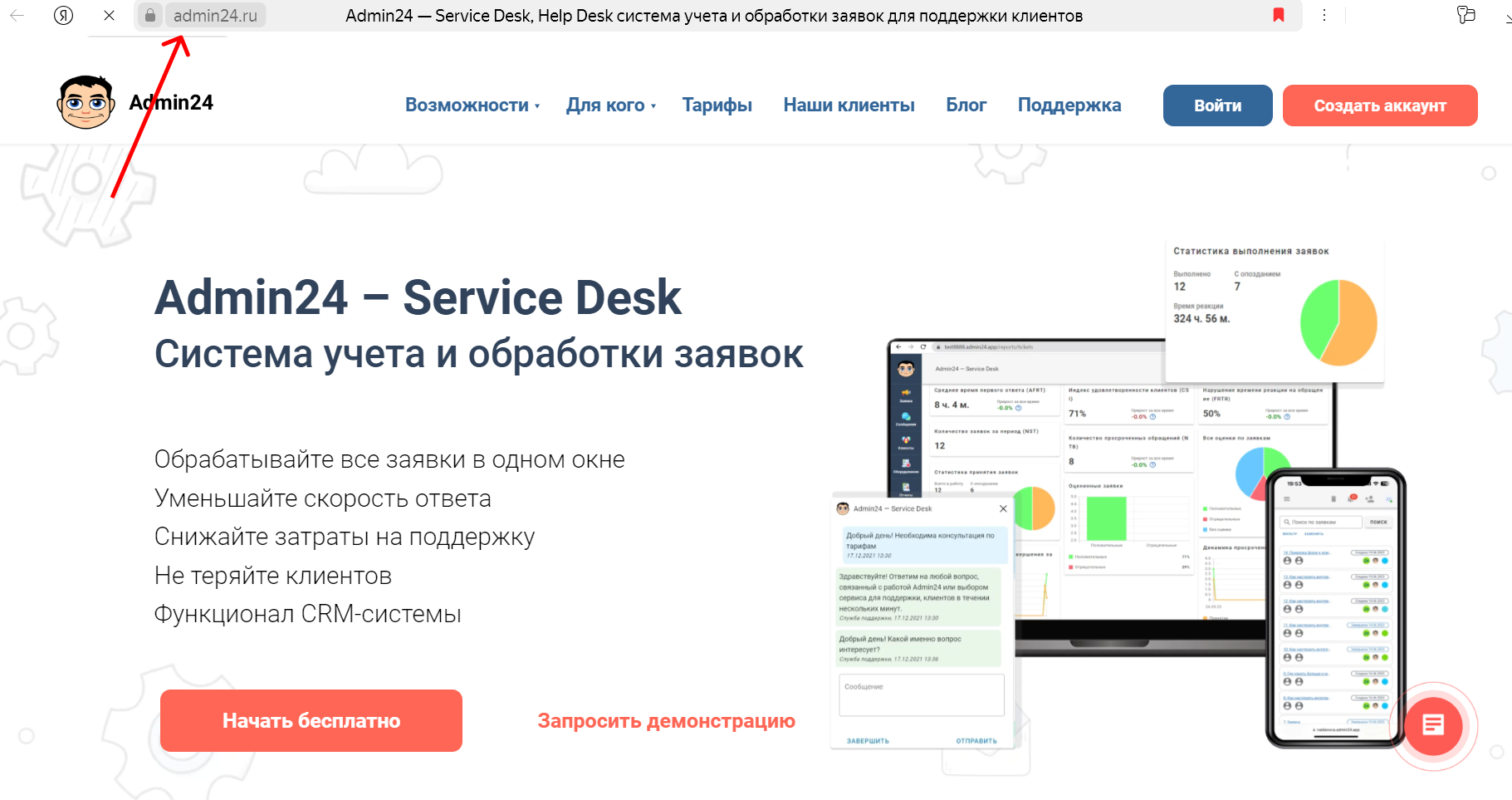Click the text Не теряйте клиентов
Screen dimensions: 1512x800
tap(273, 576)
